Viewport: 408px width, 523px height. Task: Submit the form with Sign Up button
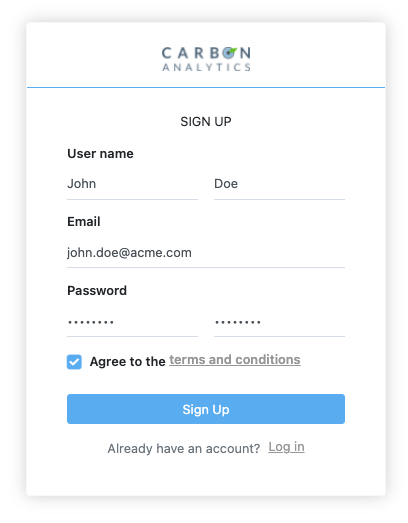pos(206,409)
